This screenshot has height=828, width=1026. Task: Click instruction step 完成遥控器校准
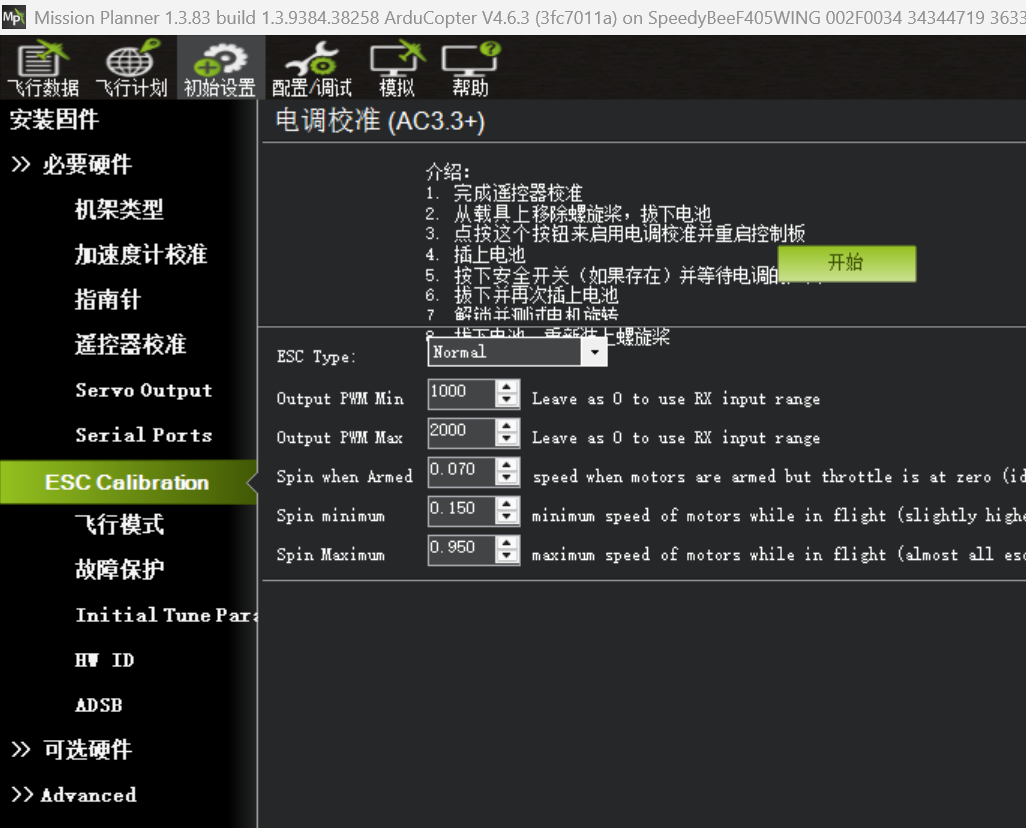pos(518,193)
